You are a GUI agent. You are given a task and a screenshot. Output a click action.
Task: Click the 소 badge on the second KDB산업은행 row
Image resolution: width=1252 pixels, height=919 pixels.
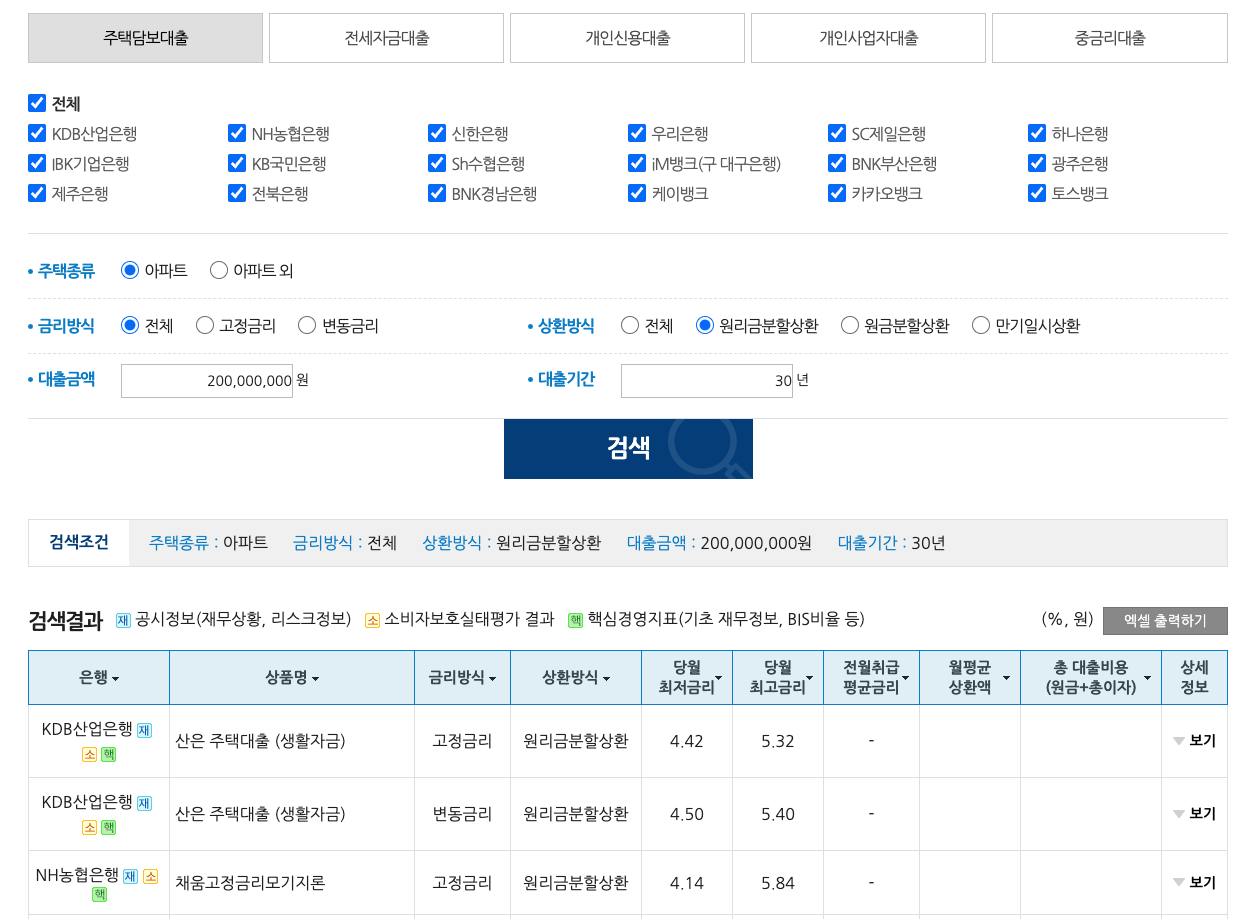click(x=91, y=827)
